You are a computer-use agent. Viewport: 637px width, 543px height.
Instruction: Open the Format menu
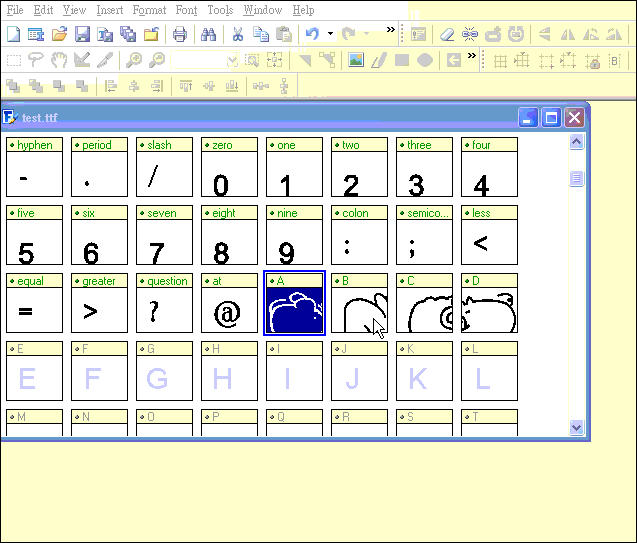click(149, 10)
